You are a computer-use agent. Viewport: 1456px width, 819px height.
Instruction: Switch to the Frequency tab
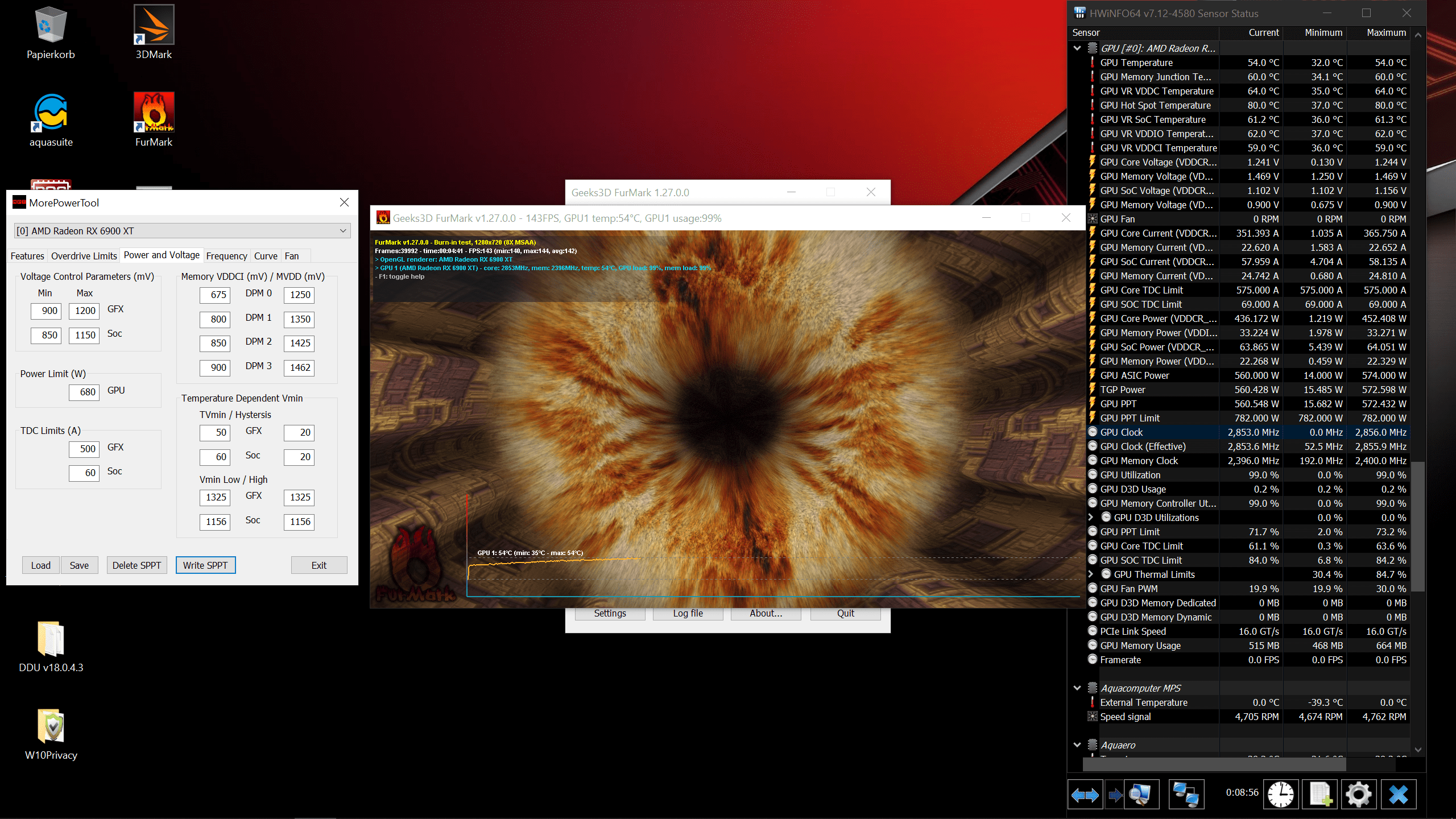[x=226, y=256]
